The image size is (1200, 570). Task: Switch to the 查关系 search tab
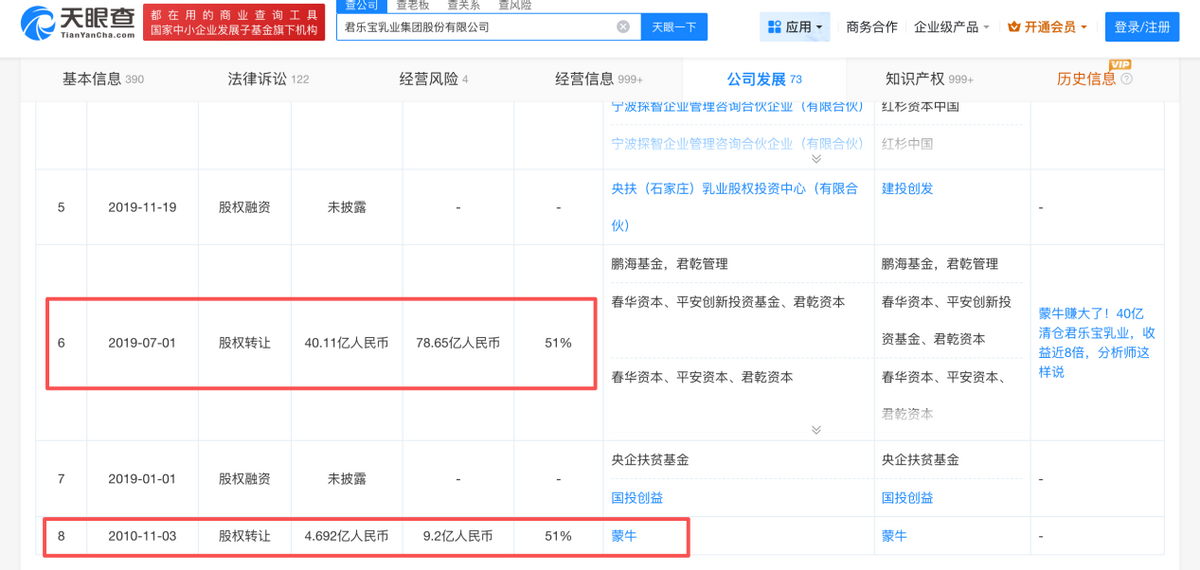click(463, 5)
